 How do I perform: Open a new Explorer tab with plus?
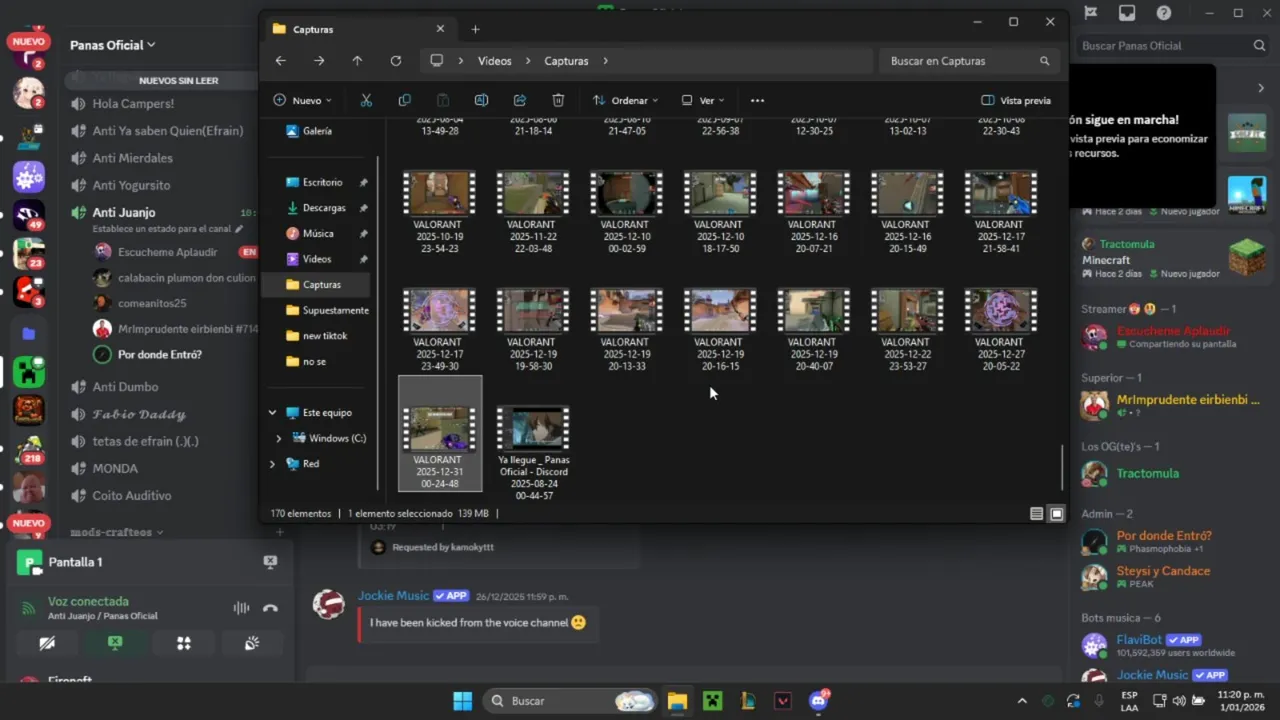point(475,29)
